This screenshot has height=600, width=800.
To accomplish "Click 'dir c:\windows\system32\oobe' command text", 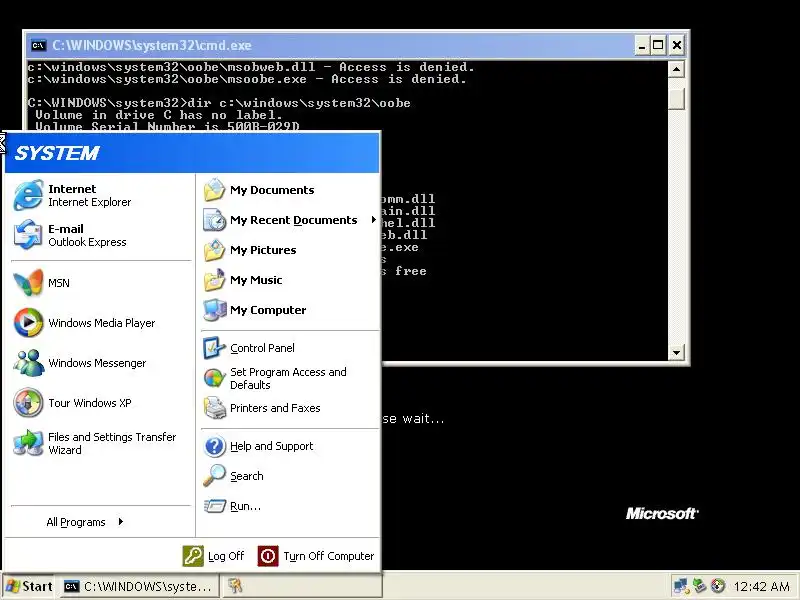I will (x=299, y=103).
